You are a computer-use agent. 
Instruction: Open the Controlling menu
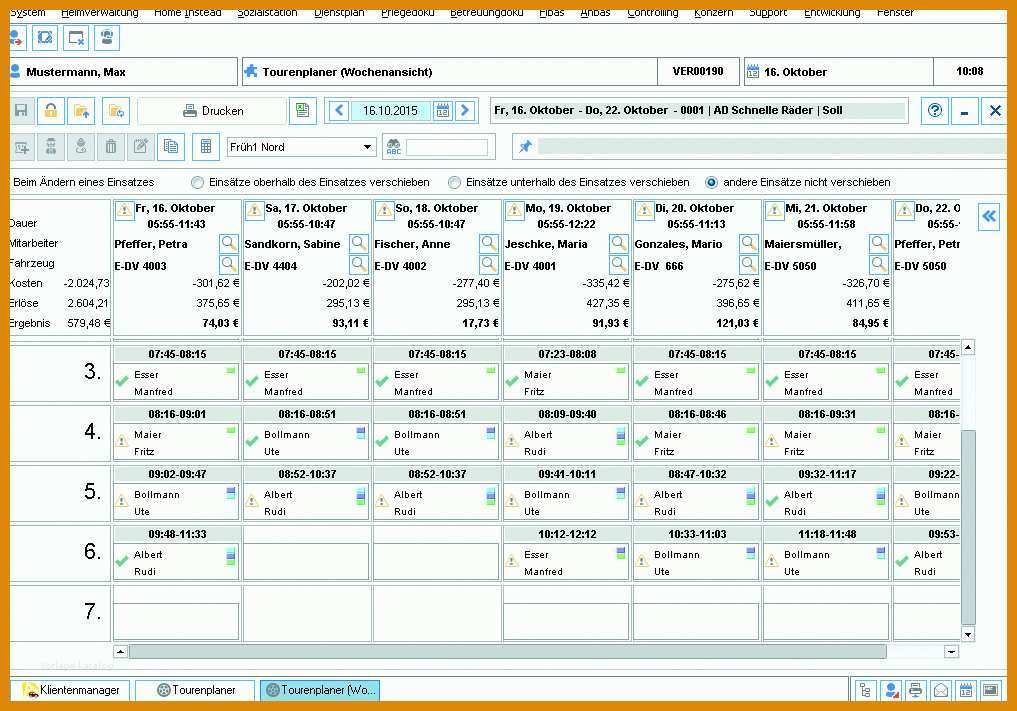point(652,12)
